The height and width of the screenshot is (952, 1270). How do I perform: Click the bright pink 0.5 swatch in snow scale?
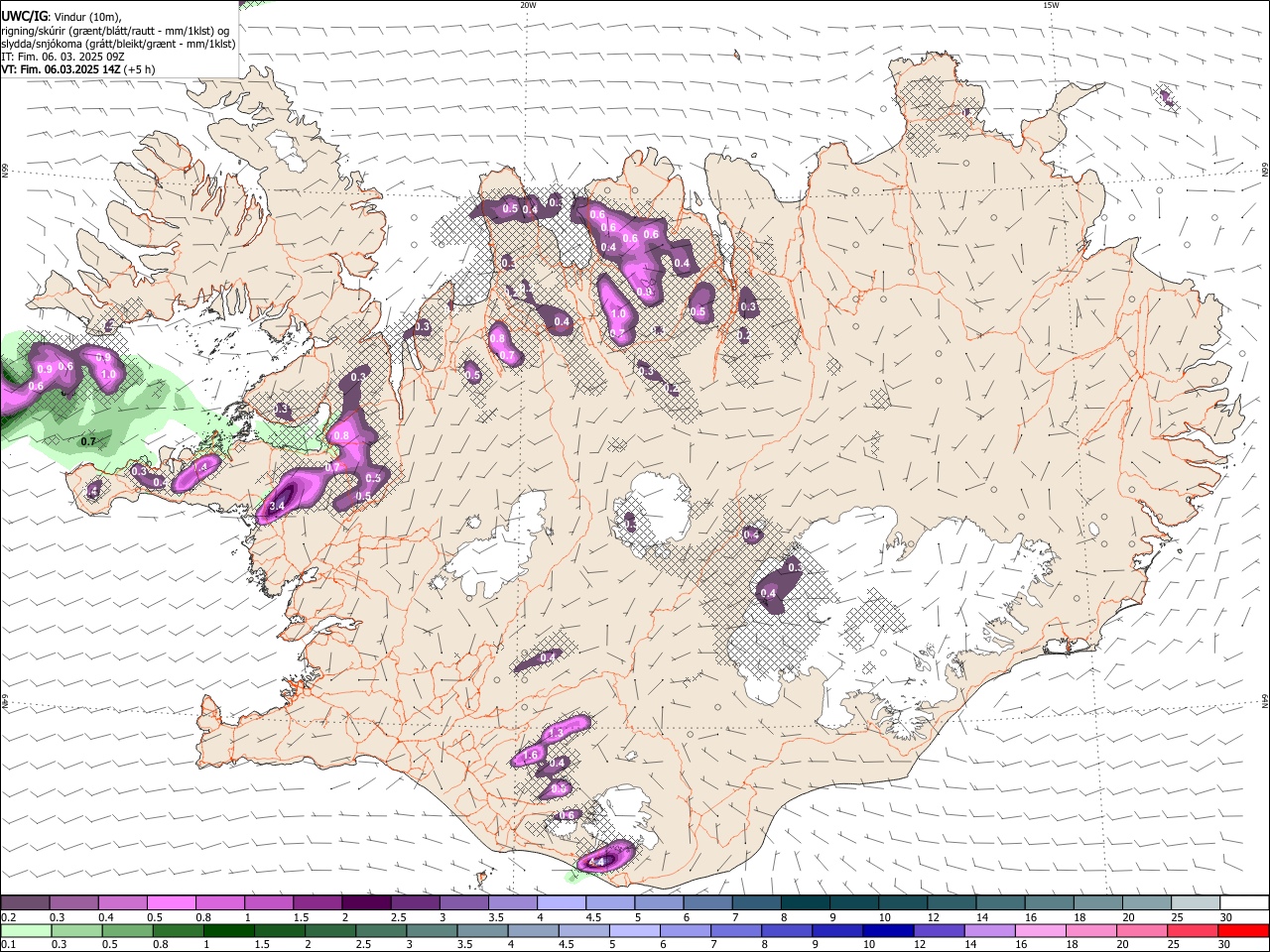pos(171,903)
